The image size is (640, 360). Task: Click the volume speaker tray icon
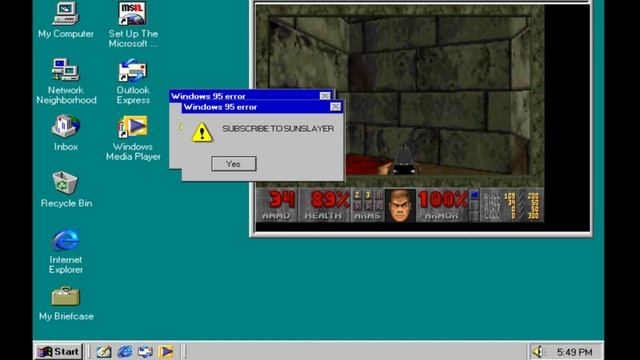[538, 351]
